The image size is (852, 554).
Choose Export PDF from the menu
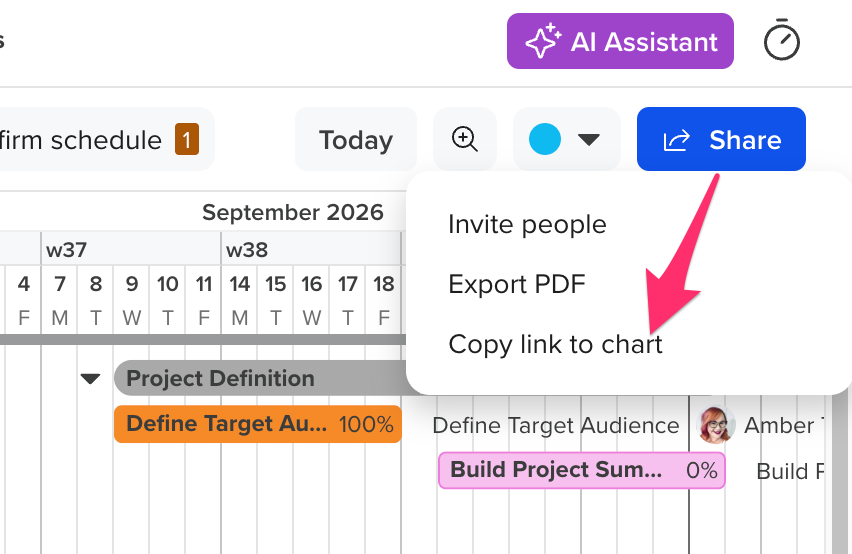[x=517, y=284]
